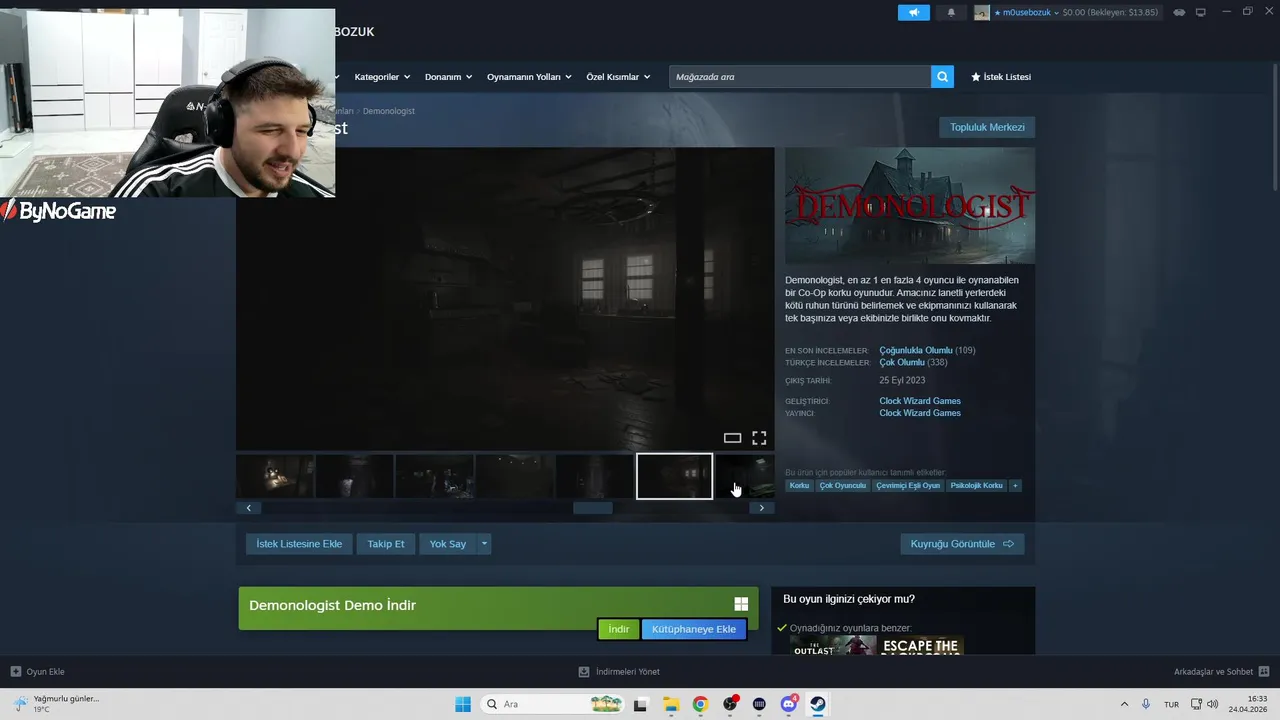Open the publisher Clock Wizard Games link

pyautogui.click(x=920, y=413)
